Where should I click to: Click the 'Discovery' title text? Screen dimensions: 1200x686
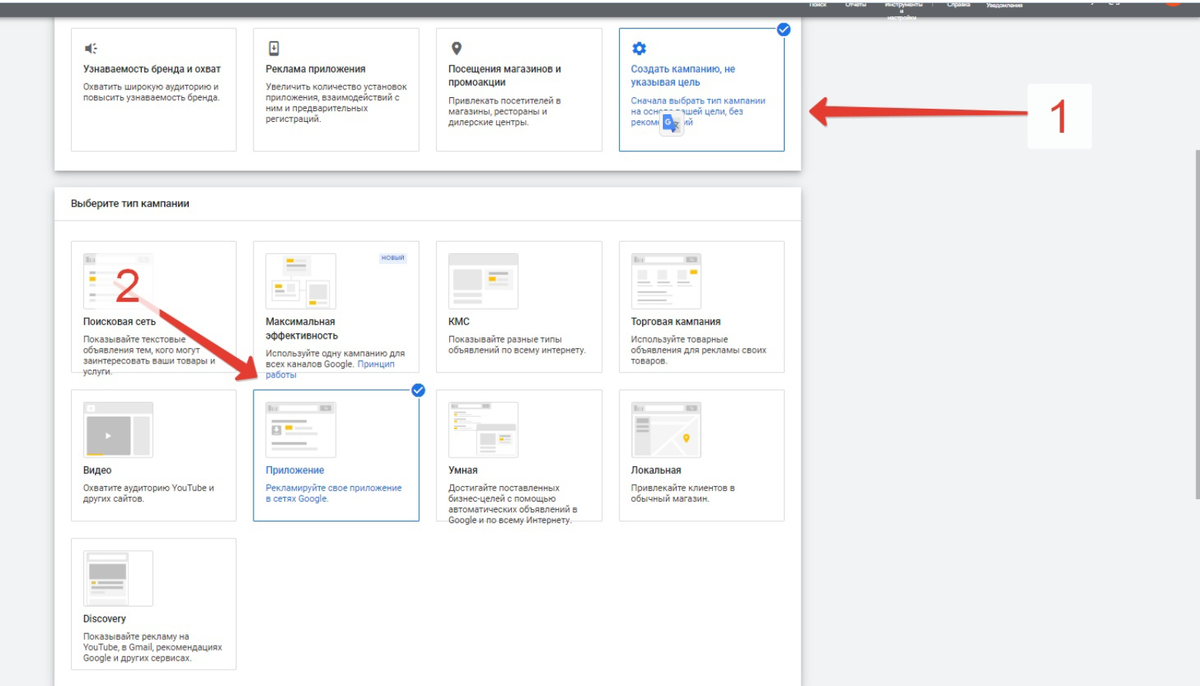coord(105,619)
